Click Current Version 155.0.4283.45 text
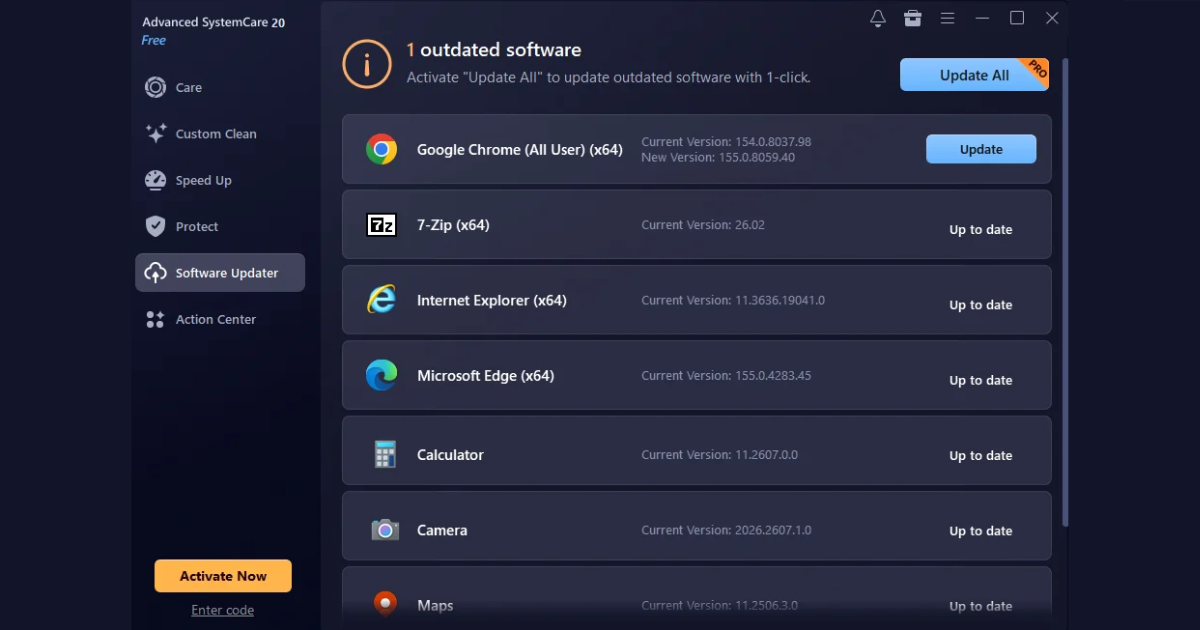The height and width of the screenshot is (630, 1200). pyautogui.click(x=726, y=376)
